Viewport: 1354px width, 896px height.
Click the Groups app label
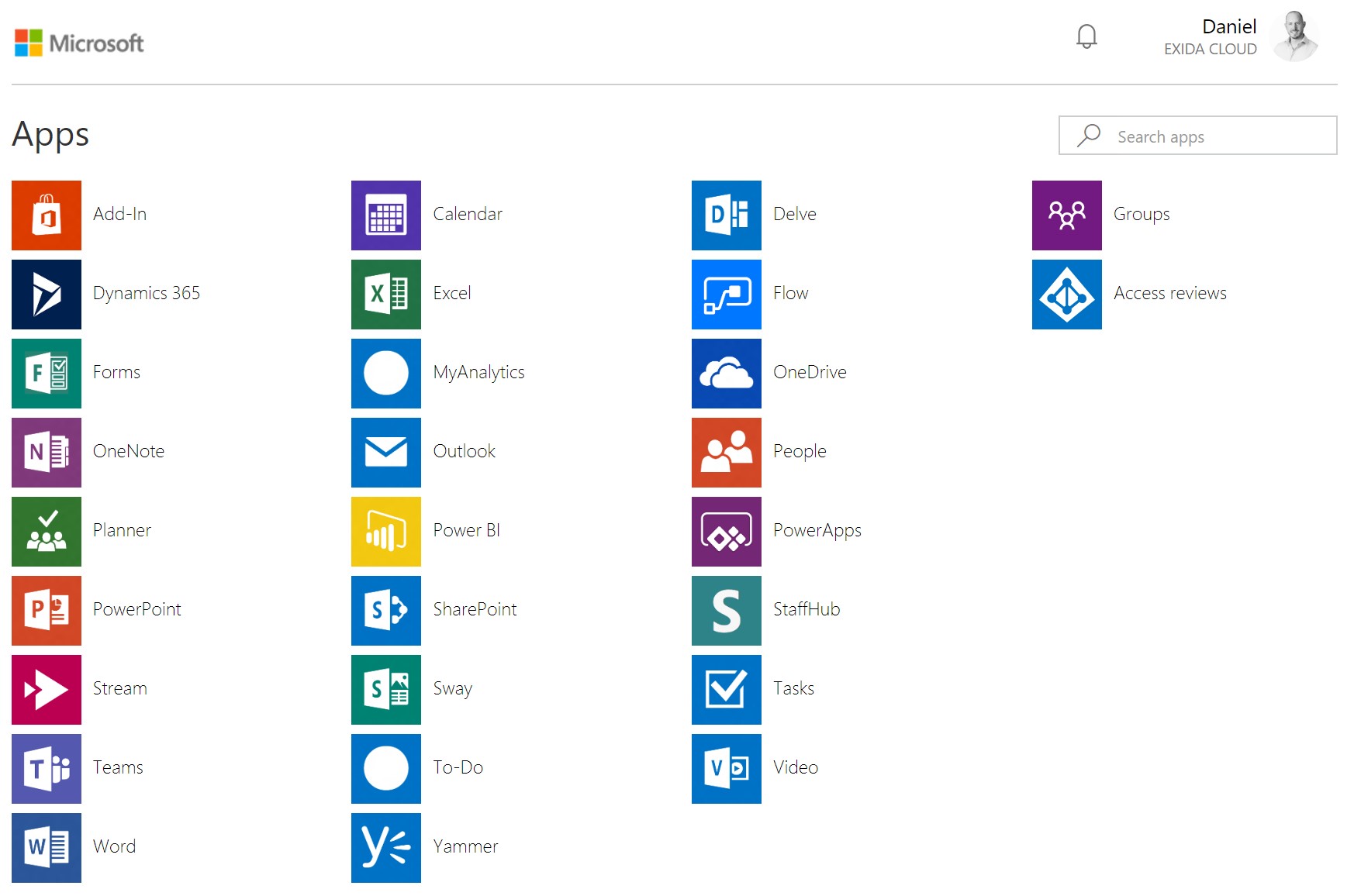(x=1141, y=214)
